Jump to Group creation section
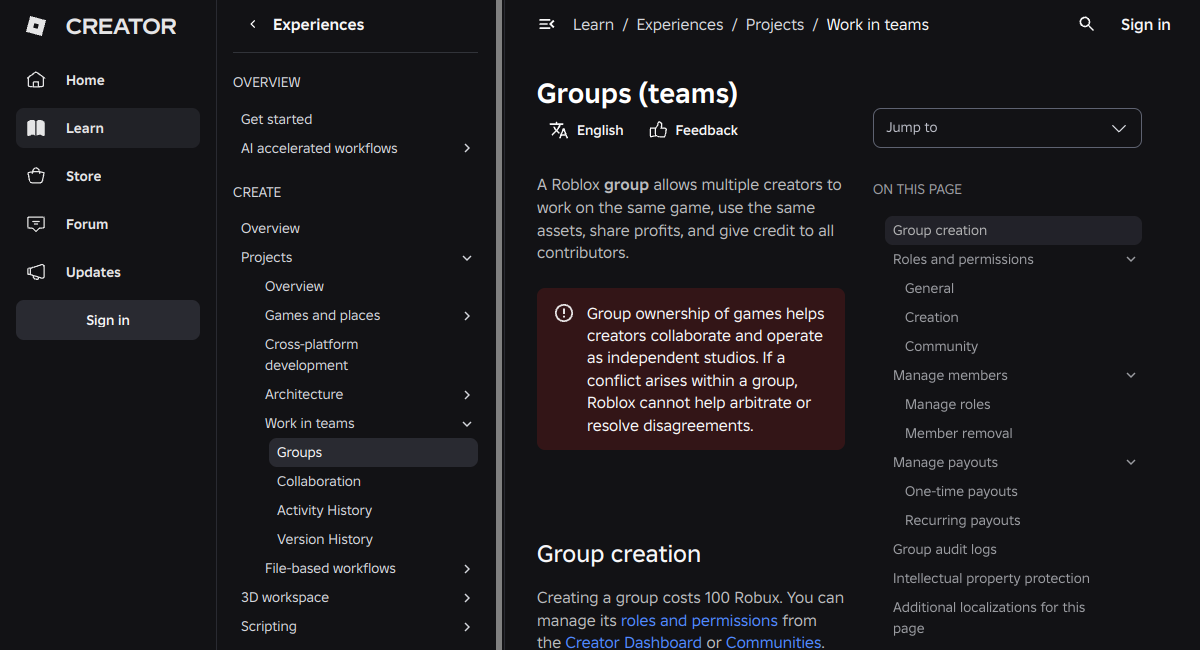The width and height of the screenshot is (1200, 650). [x=1013, y=230]
